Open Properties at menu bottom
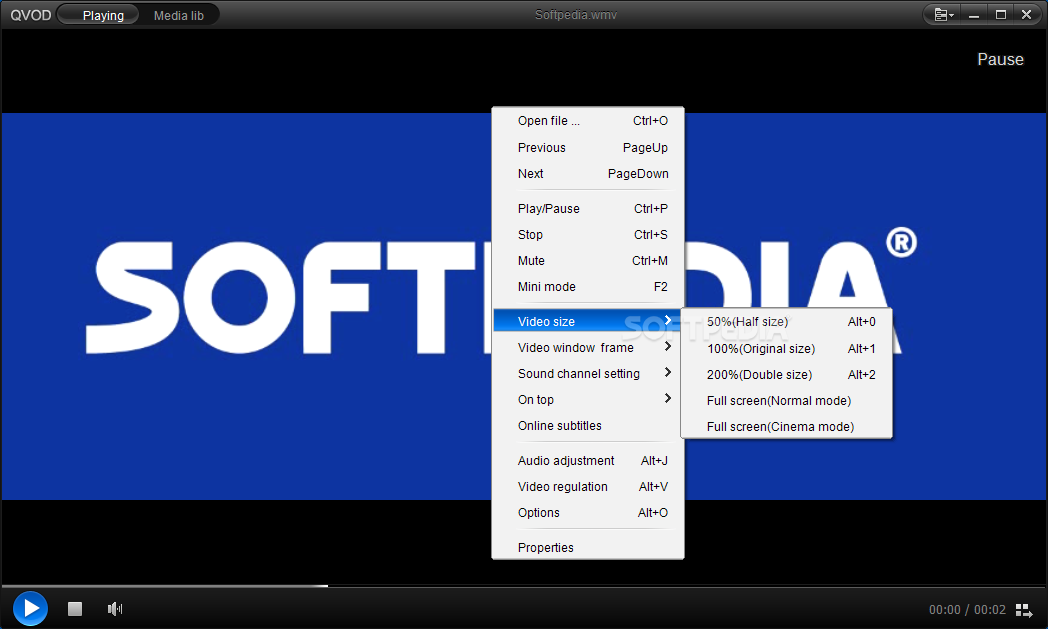Viewport: 1048px width, 629px height. coord(588,547)
